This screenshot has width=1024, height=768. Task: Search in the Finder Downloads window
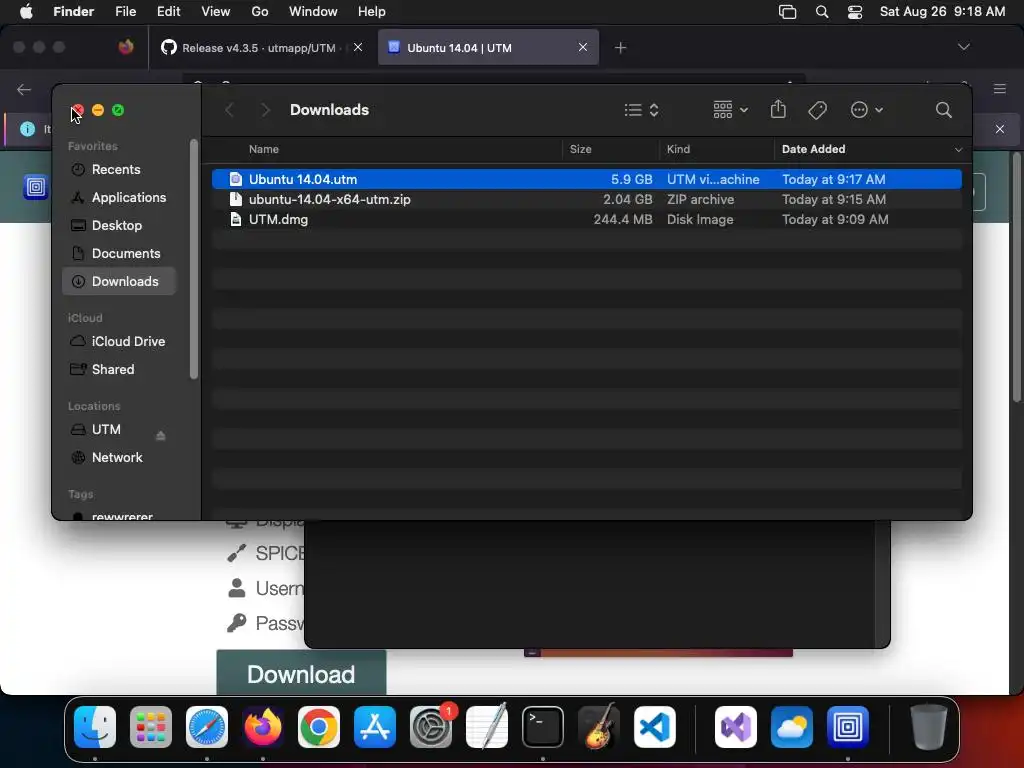[943, 110]
